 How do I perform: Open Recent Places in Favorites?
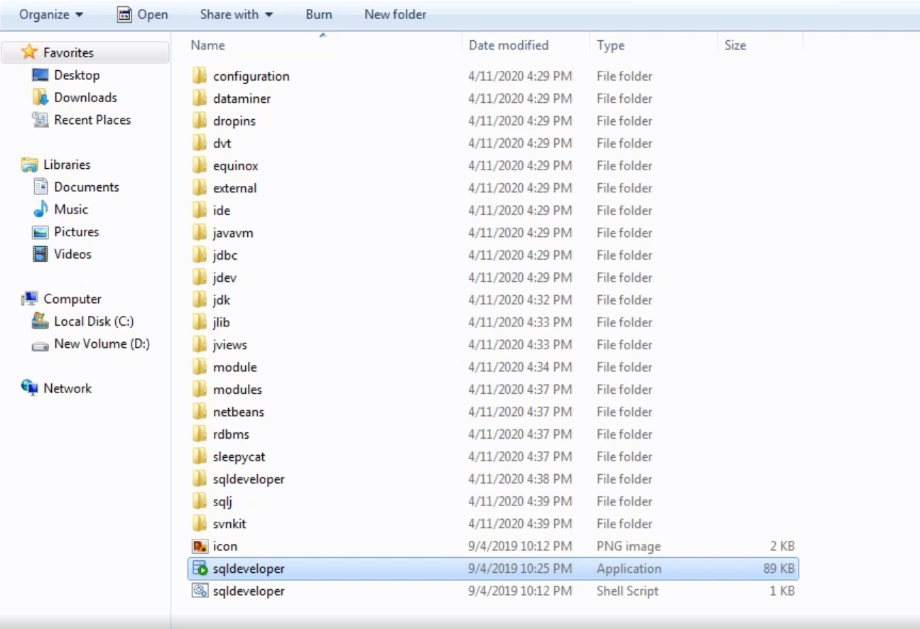(x=92, y=120)
